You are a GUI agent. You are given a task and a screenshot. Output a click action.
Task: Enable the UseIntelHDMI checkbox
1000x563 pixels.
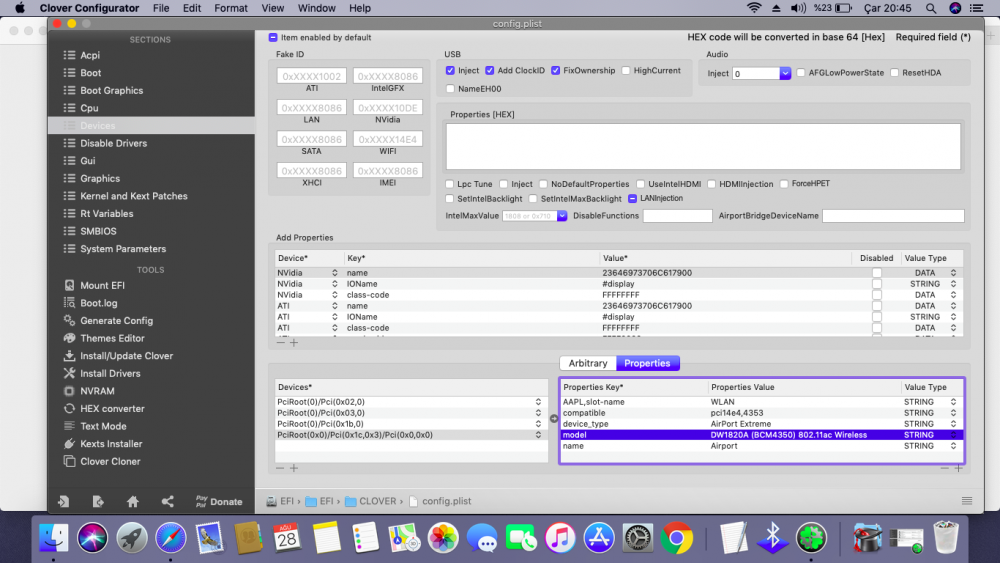[641, 184]
